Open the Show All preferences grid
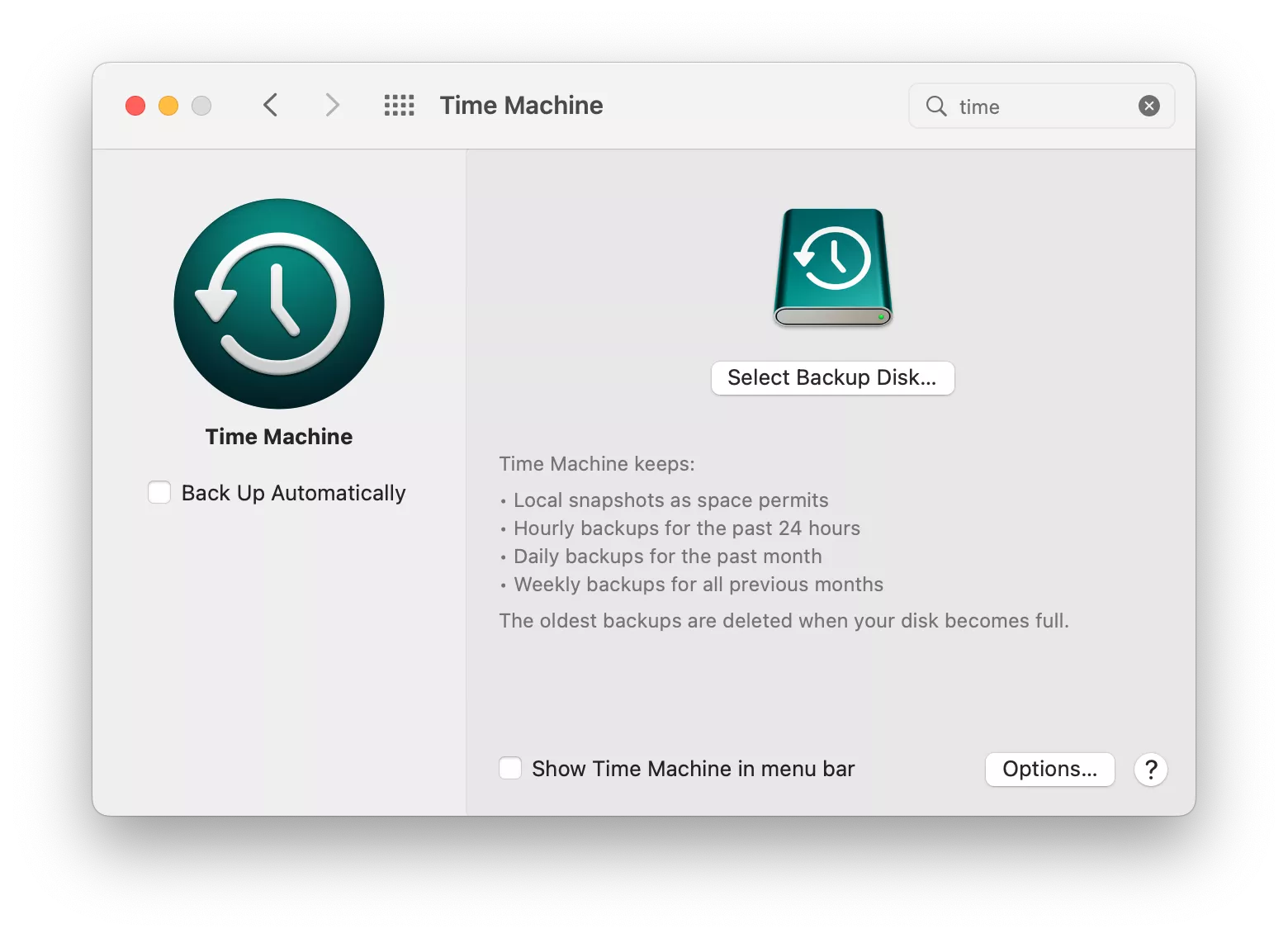This screenshot has height=938, width=1288. 400,105
